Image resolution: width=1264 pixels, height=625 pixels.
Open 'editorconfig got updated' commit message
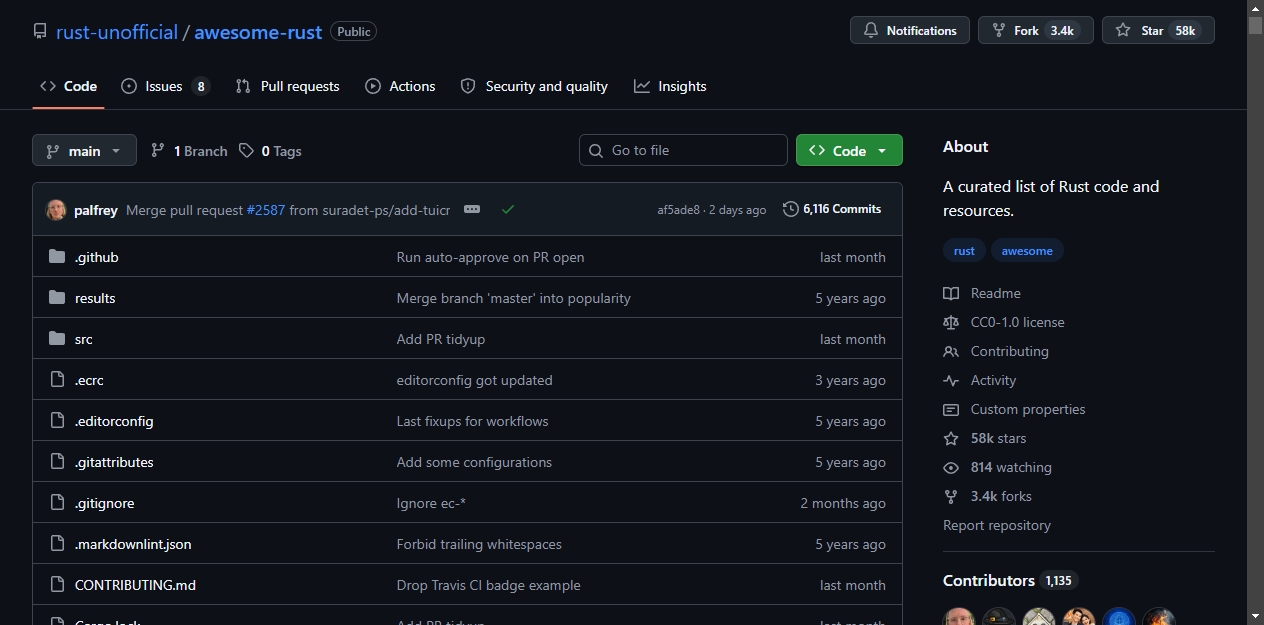pyautogui.click(x=474, y=380)
